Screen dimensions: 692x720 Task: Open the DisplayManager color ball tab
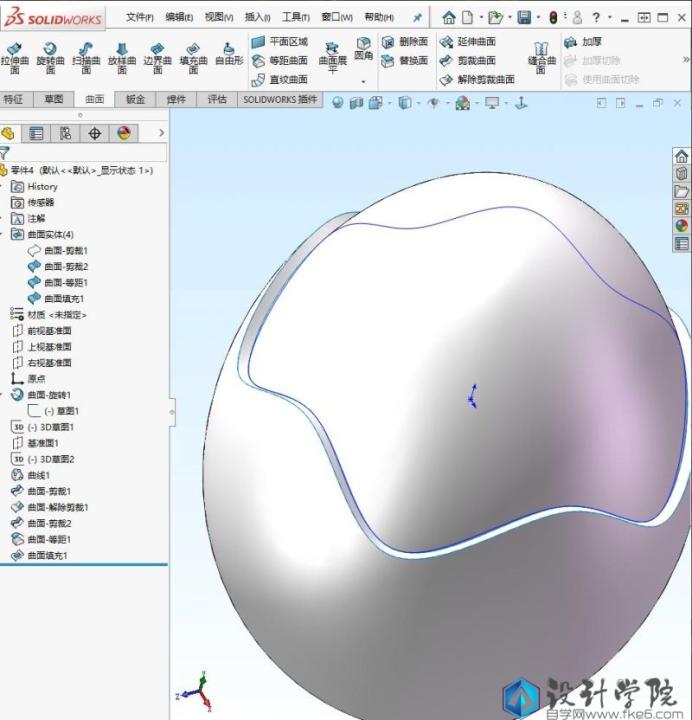[123, 133]
